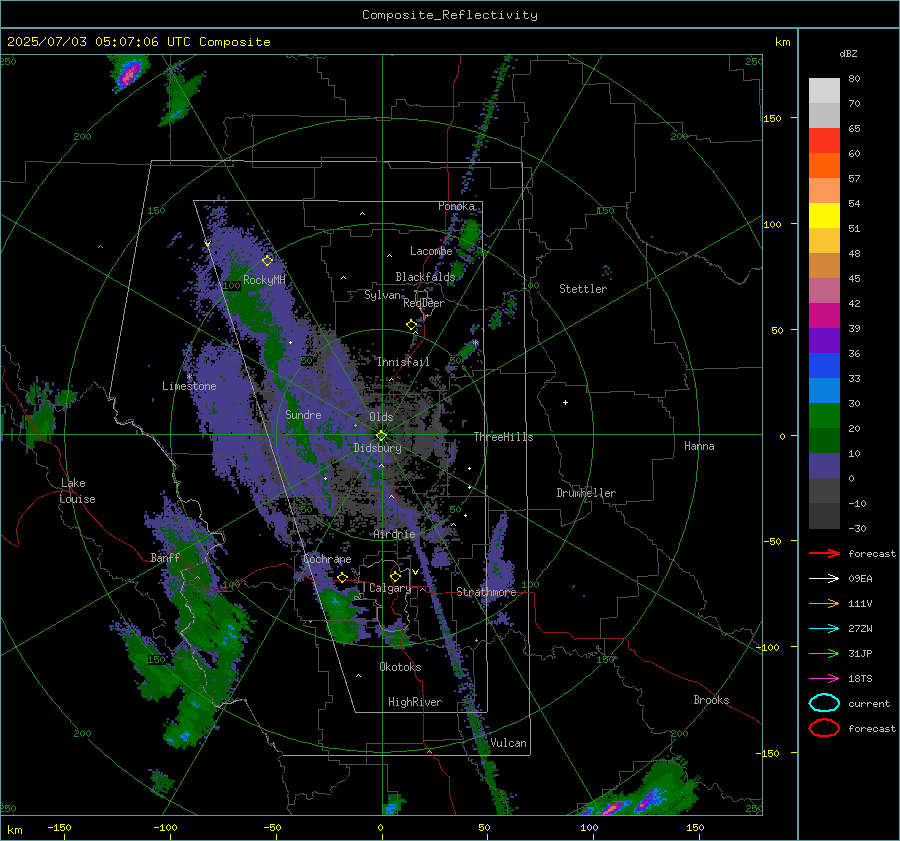Click the Hanna city label
The width and height of the screenshot is (900, 841).
coord(699,446)
